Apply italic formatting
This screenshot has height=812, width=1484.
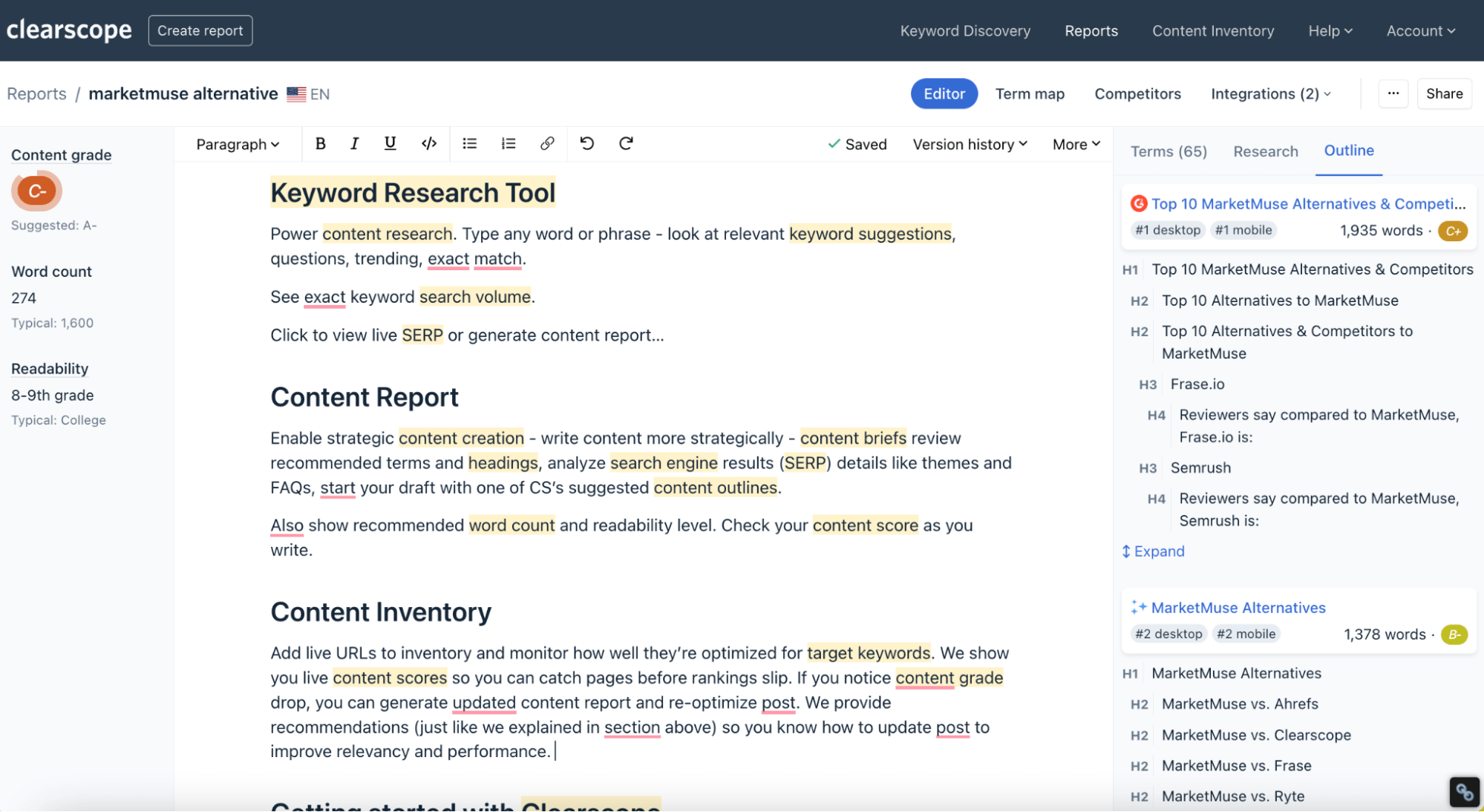(355, 144)
